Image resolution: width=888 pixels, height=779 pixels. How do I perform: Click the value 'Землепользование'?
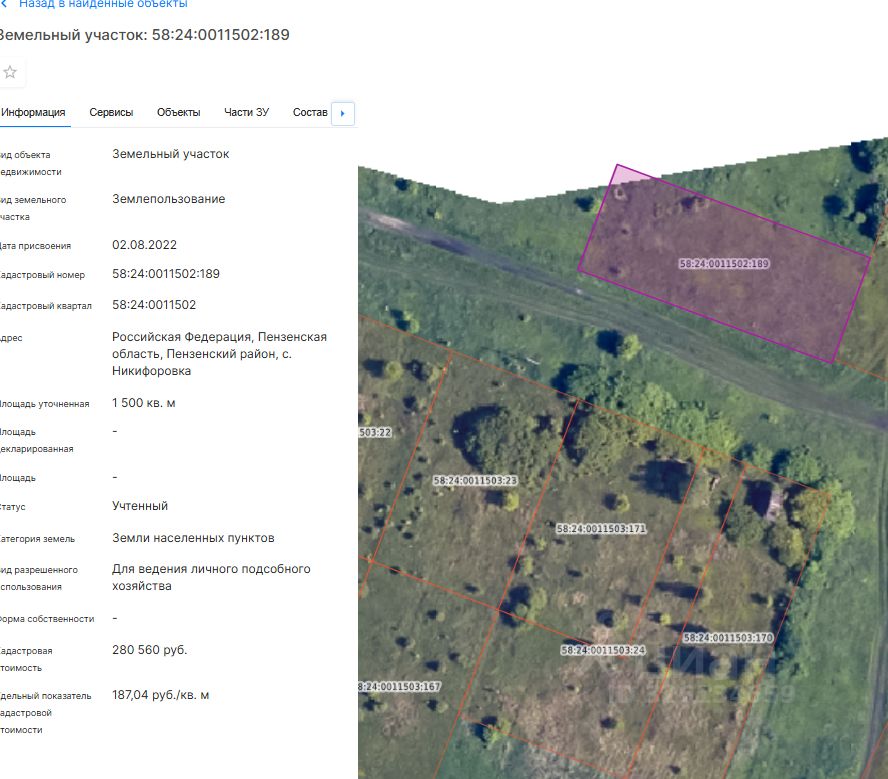click(x=169, y=199)
